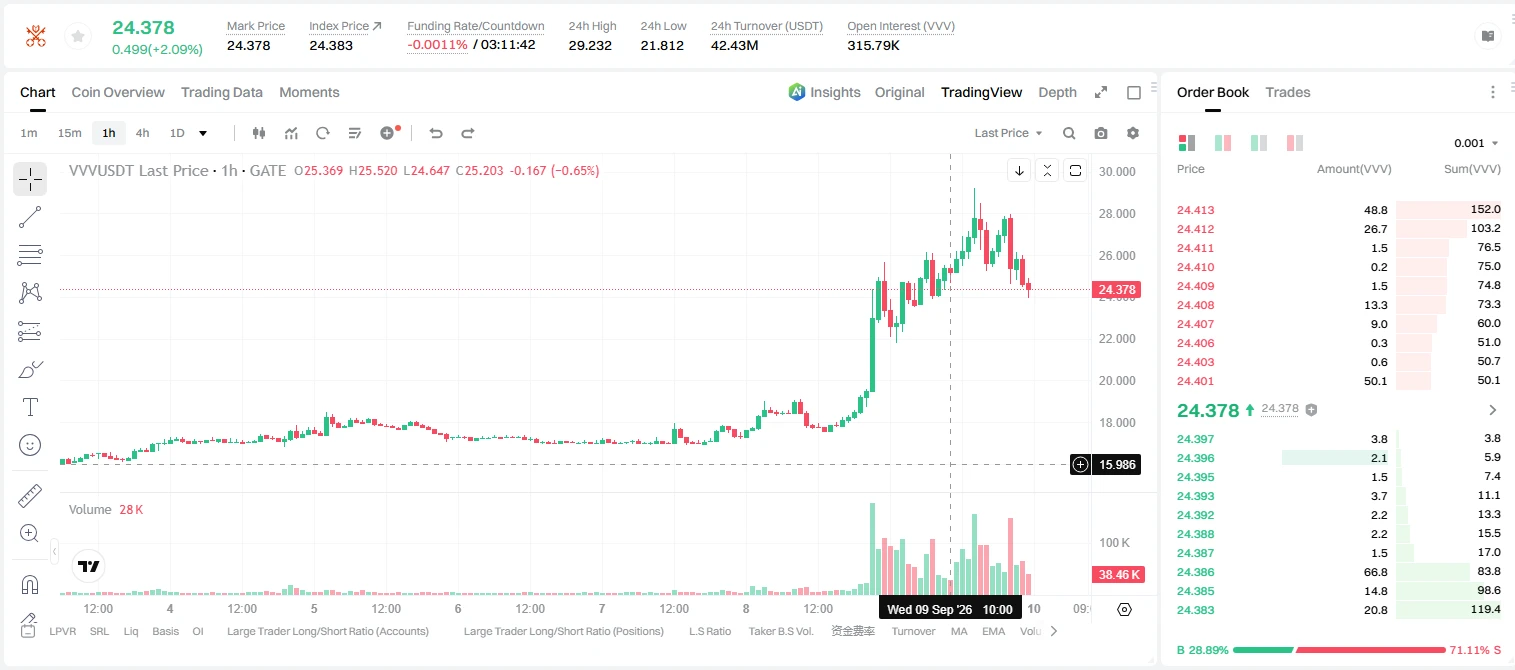Open the Last Price dropdown
1515x670 pixels.
pos(1008,133)
